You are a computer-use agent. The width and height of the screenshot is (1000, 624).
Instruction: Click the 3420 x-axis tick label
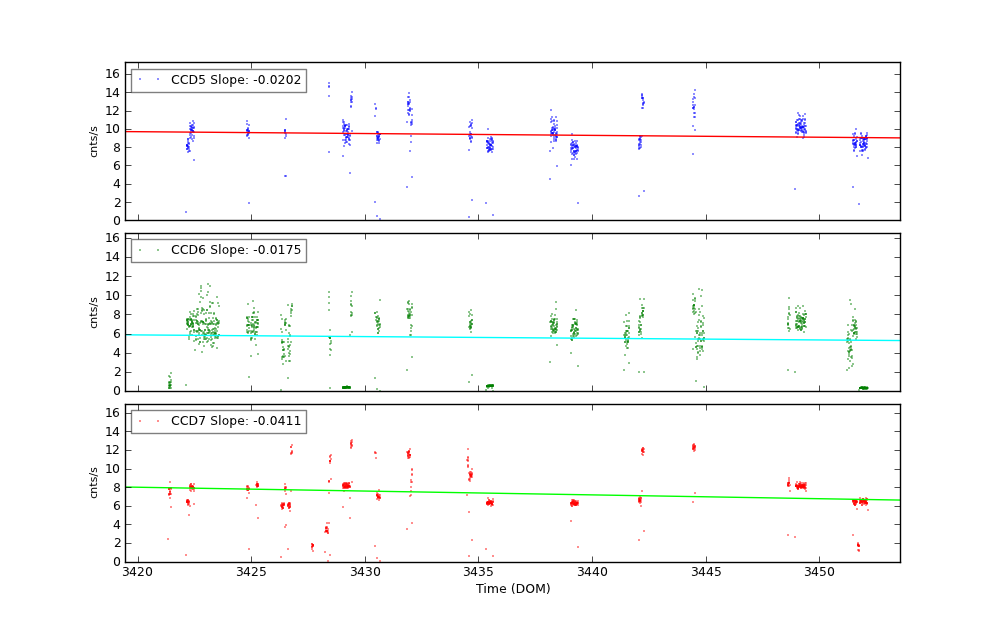coord(138,571)
